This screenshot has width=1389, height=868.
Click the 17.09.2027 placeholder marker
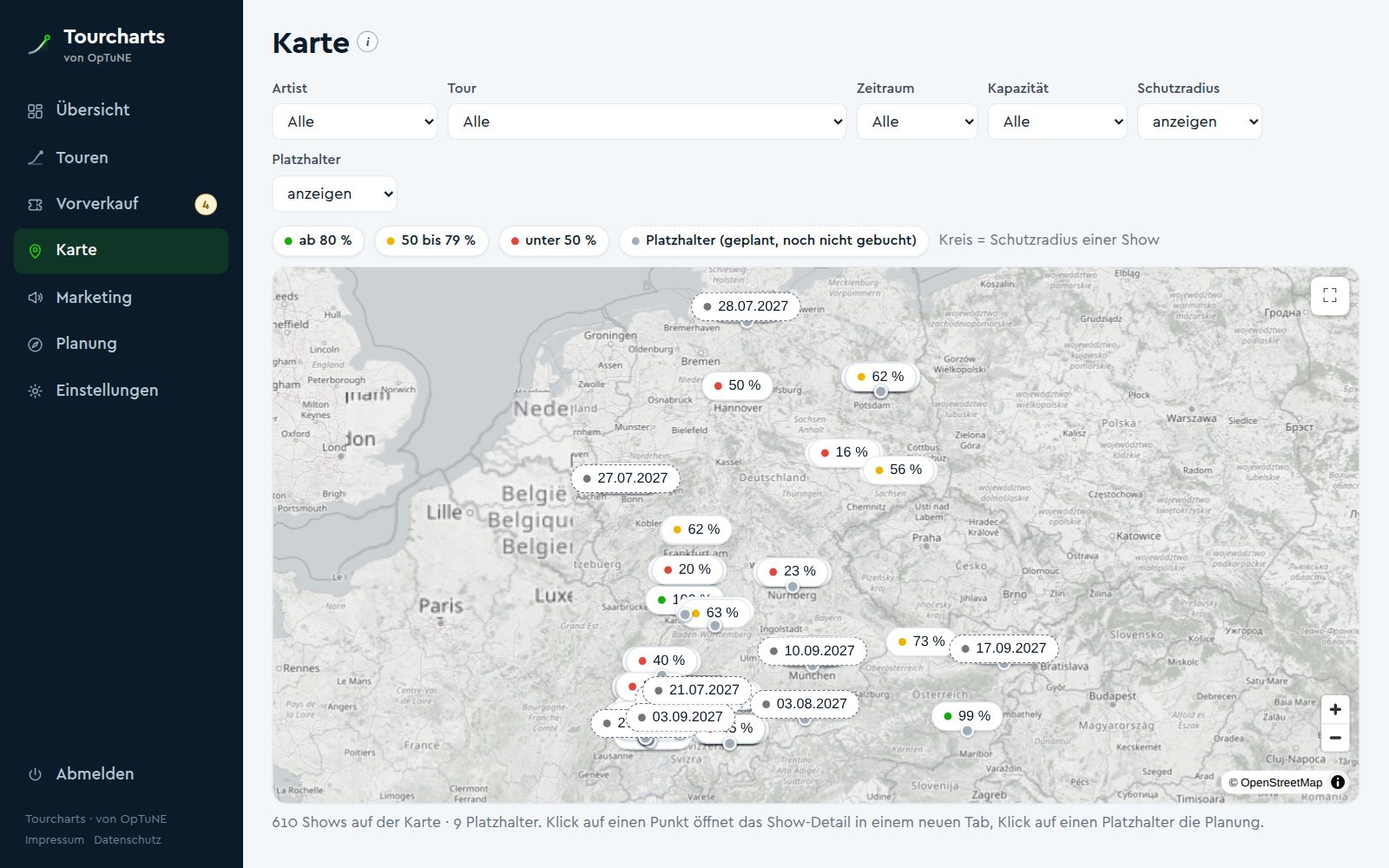click(1004, 648)
